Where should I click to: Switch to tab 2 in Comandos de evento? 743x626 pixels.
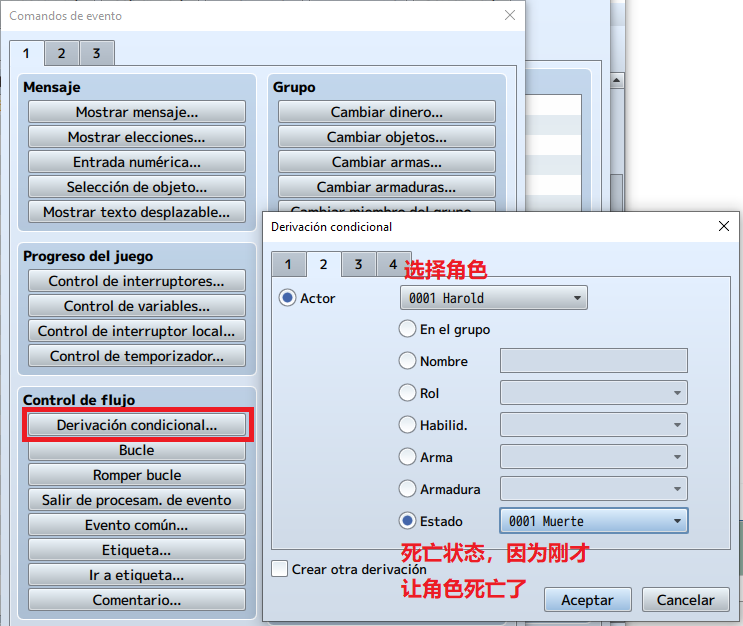[62, 53]
